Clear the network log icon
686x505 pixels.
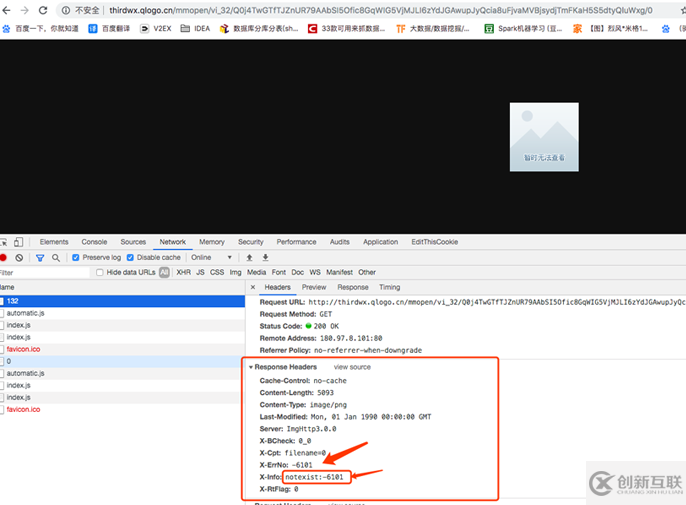(19, 258)
